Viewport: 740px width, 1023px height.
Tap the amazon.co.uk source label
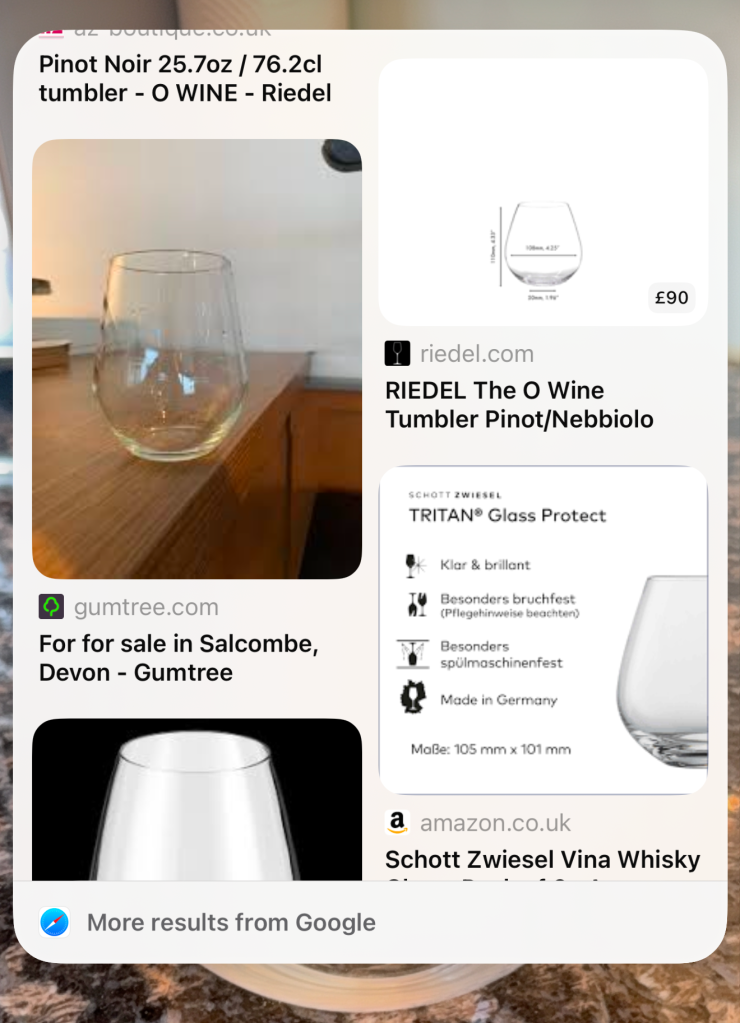tap(495, 823)
